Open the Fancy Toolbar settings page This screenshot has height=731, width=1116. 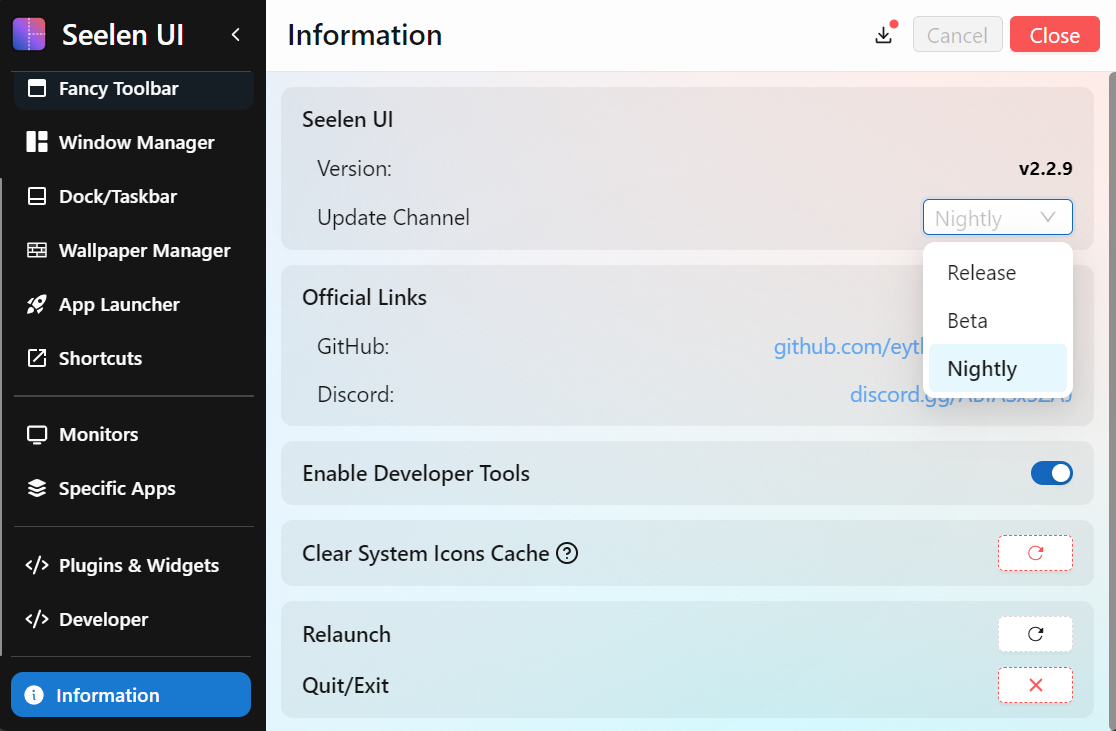coord(133,89)
